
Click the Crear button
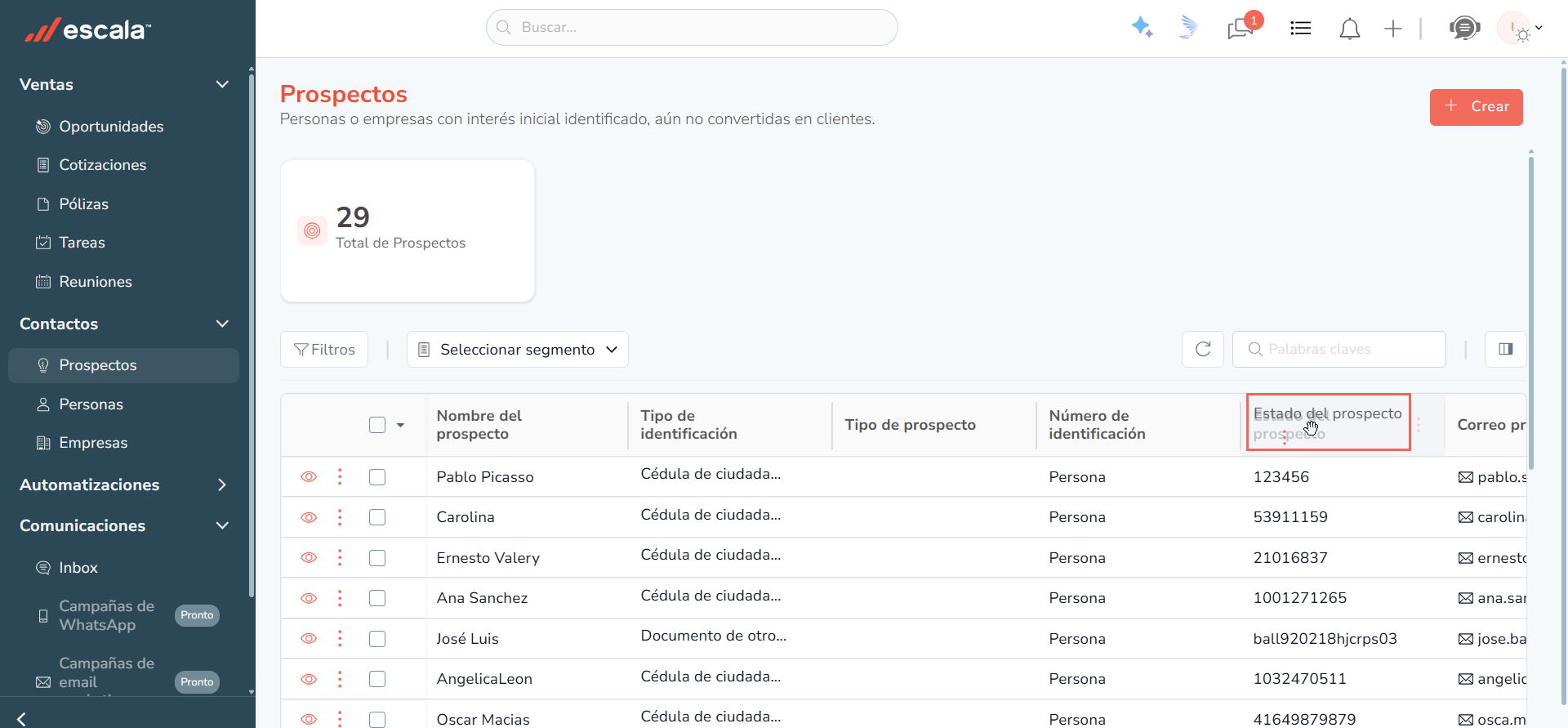click(x=1477, y=107)
